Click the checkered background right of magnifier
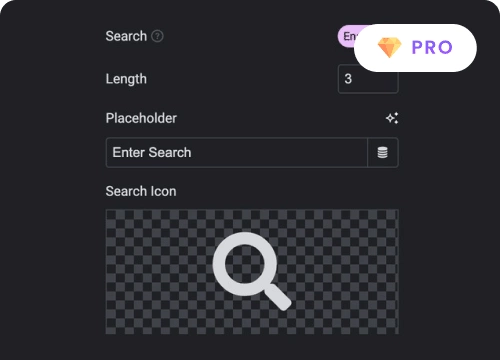The width and height of the screenshot is (500, 360). (x=345, y=272)
